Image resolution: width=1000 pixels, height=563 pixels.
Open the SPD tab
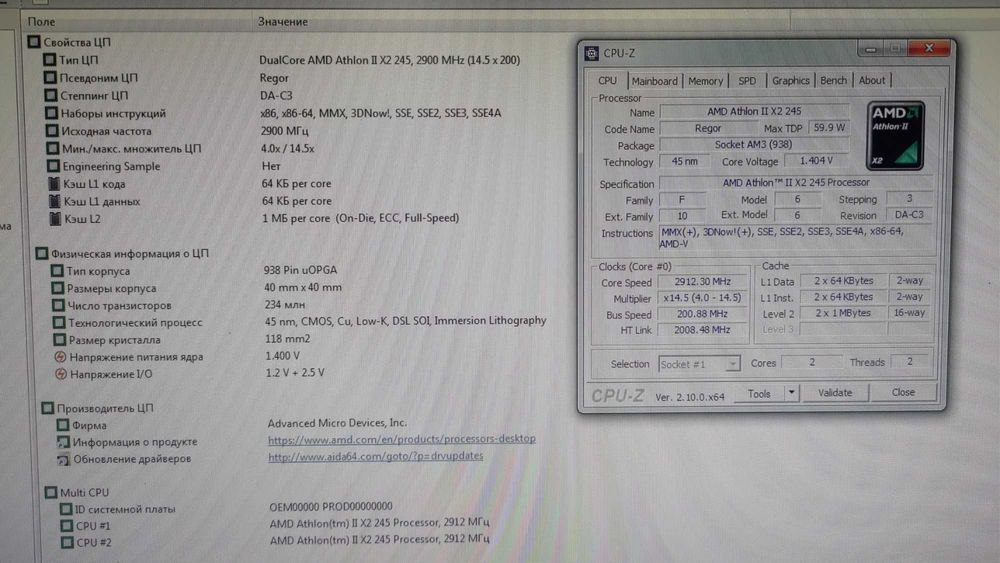[747, 81]
